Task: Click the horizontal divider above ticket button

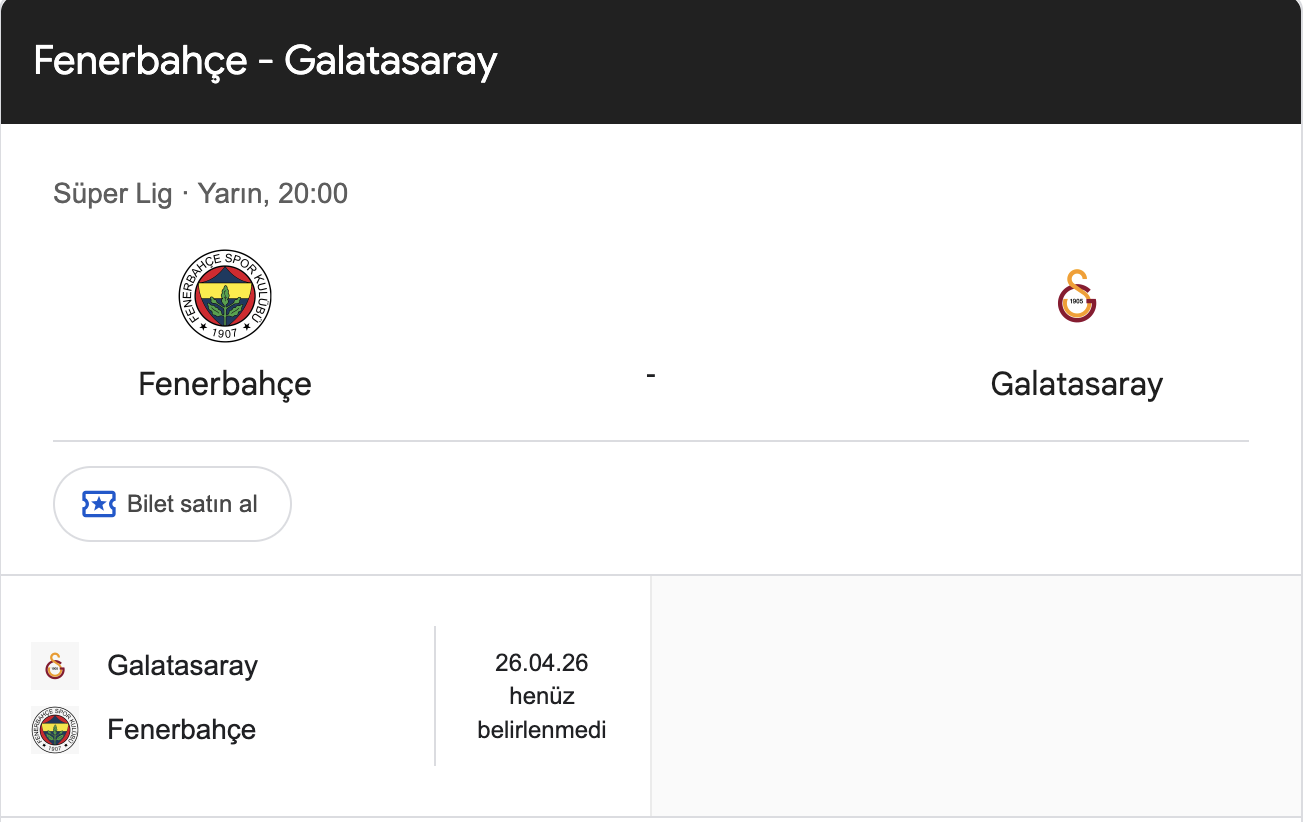Action: point(651,441)
